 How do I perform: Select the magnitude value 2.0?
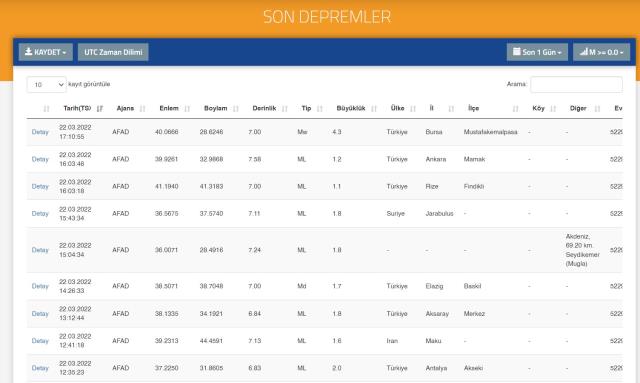tap(337, 368)
